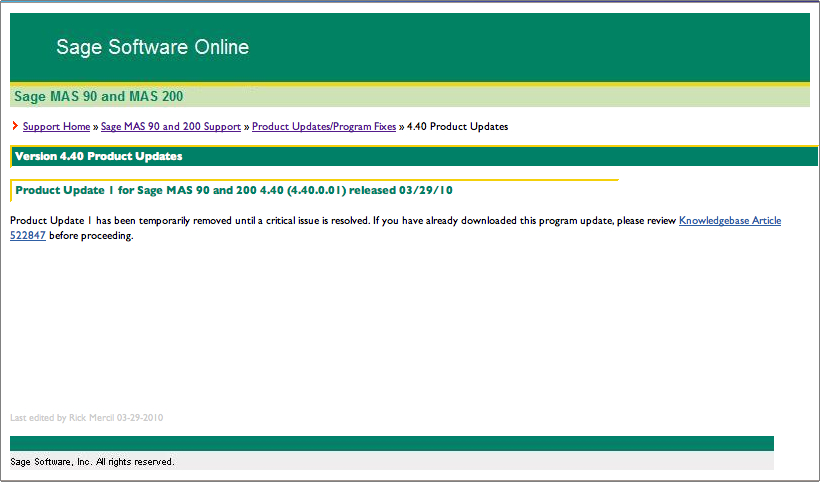Click the Product Update 1 released 03/29/10 heading

(x=234, y=190)
